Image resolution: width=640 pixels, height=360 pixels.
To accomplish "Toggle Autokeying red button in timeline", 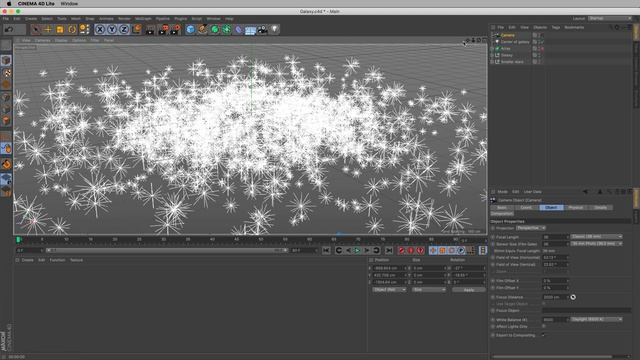I will pyautogui.click(x=411, y=250).
